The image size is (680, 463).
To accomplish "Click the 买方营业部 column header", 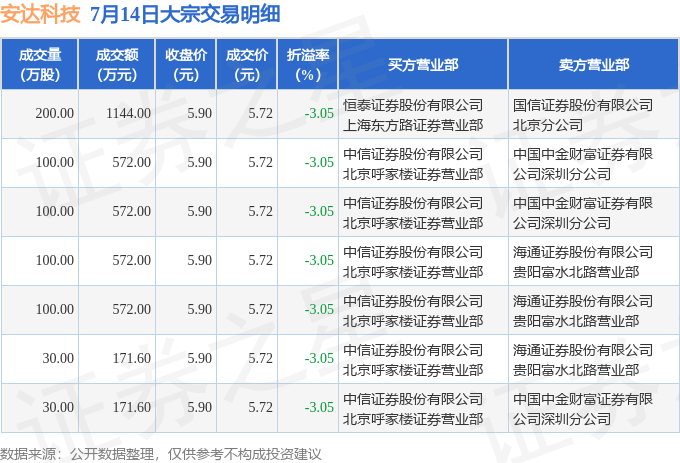I will pos(423,65).
